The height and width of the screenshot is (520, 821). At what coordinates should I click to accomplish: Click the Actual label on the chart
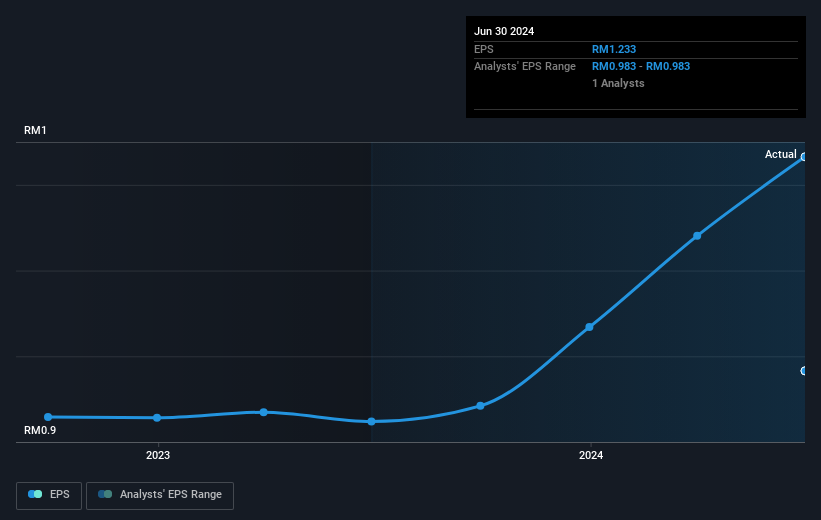(780, 154)
